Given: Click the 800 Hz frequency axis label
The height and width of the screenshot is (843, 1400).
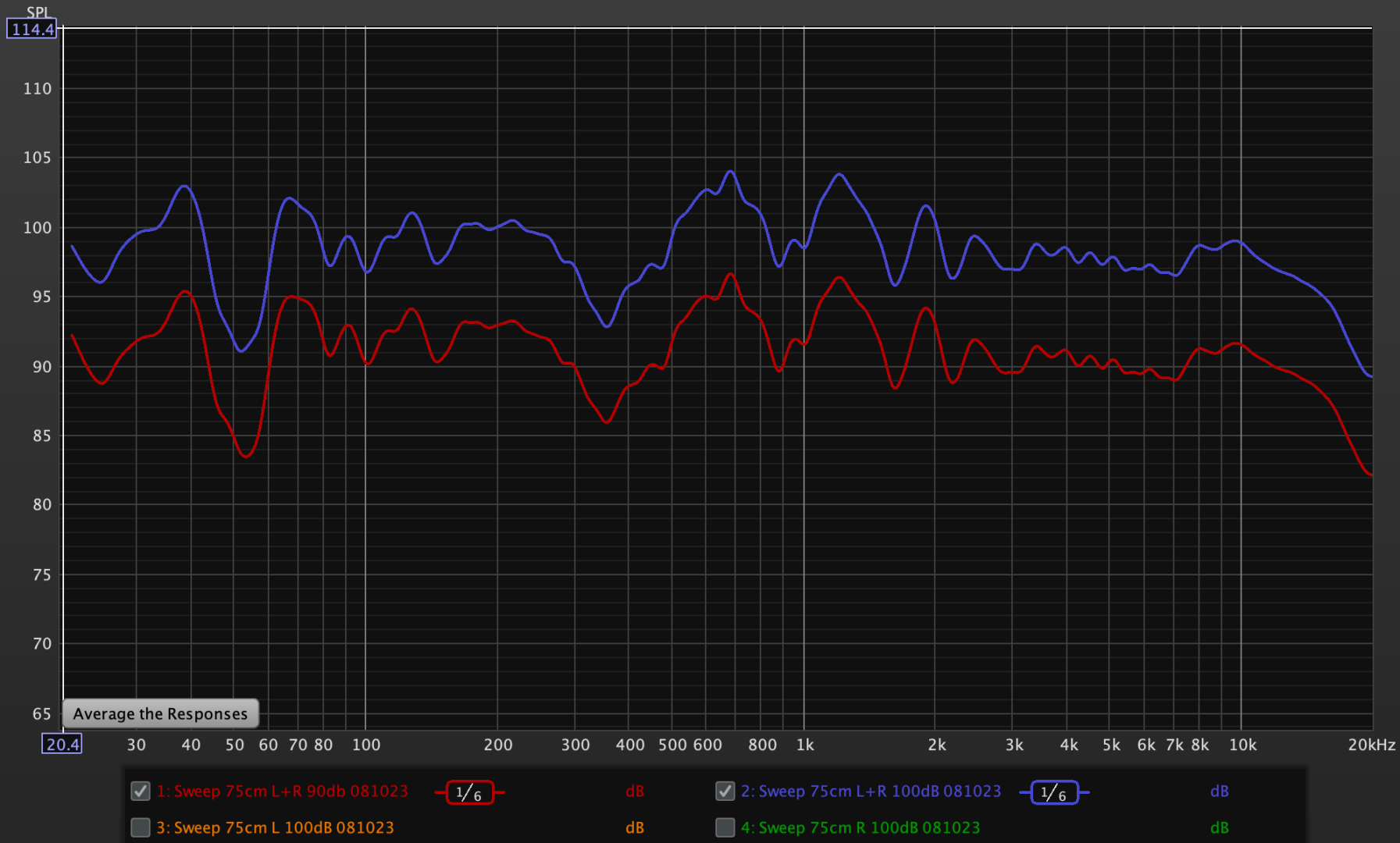Looking at the screenshot, I should pos(763,745).
